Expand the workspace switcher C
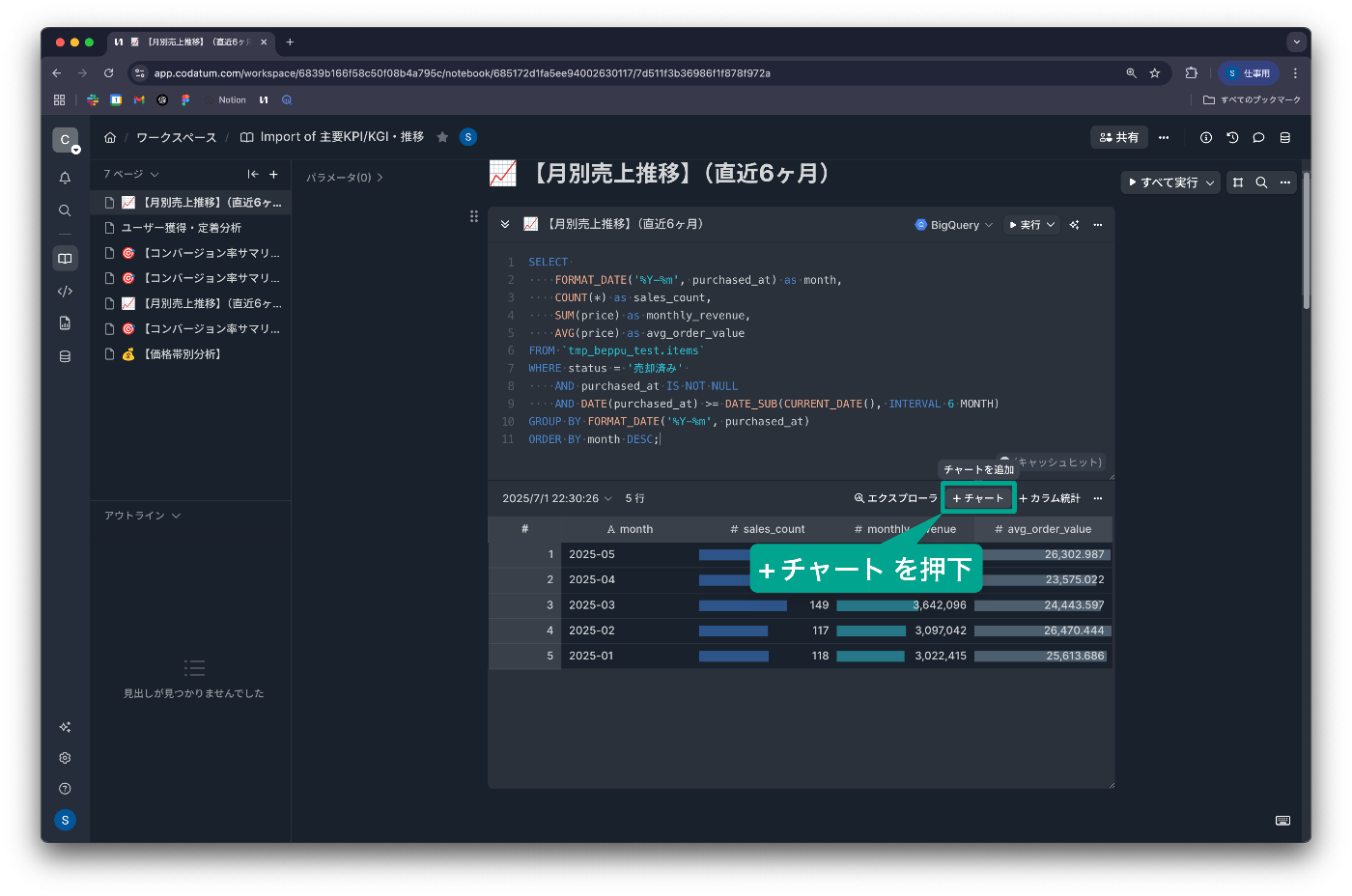This screenshot has width=1352, height=896. pos(66,140)
